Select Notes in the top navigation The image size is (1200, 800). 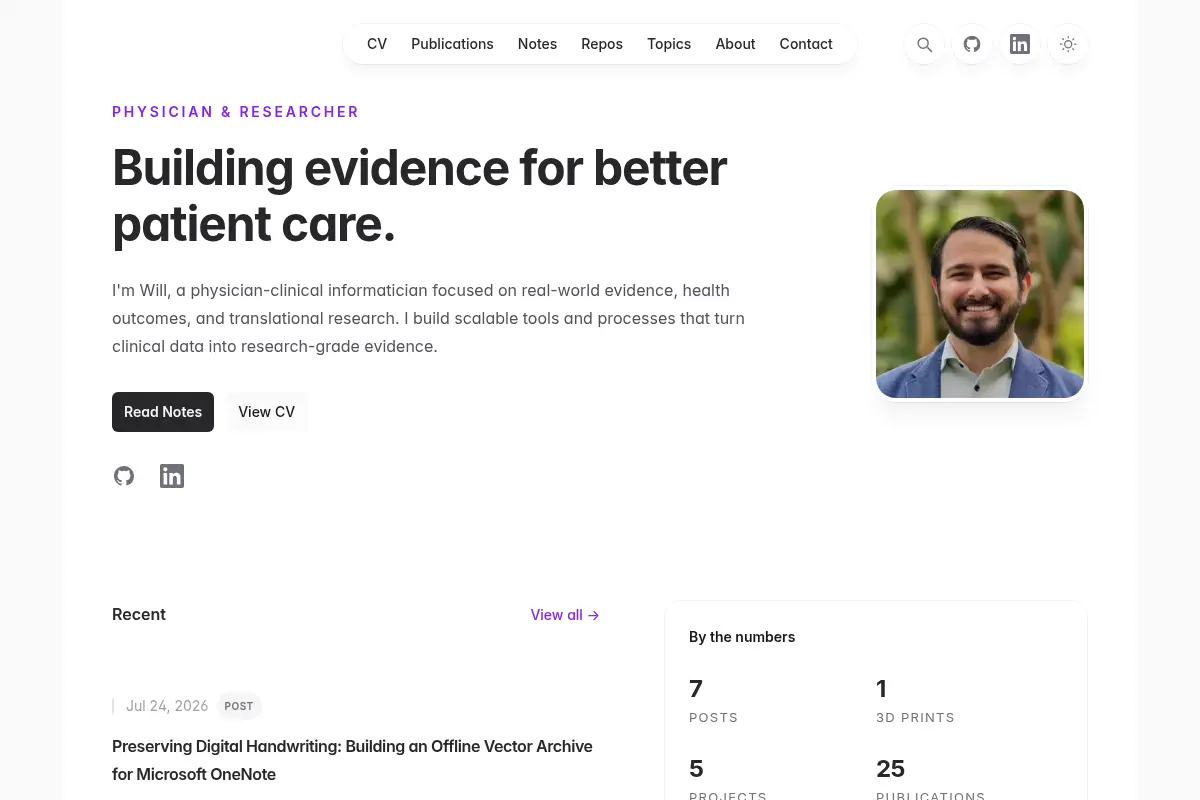537,44
